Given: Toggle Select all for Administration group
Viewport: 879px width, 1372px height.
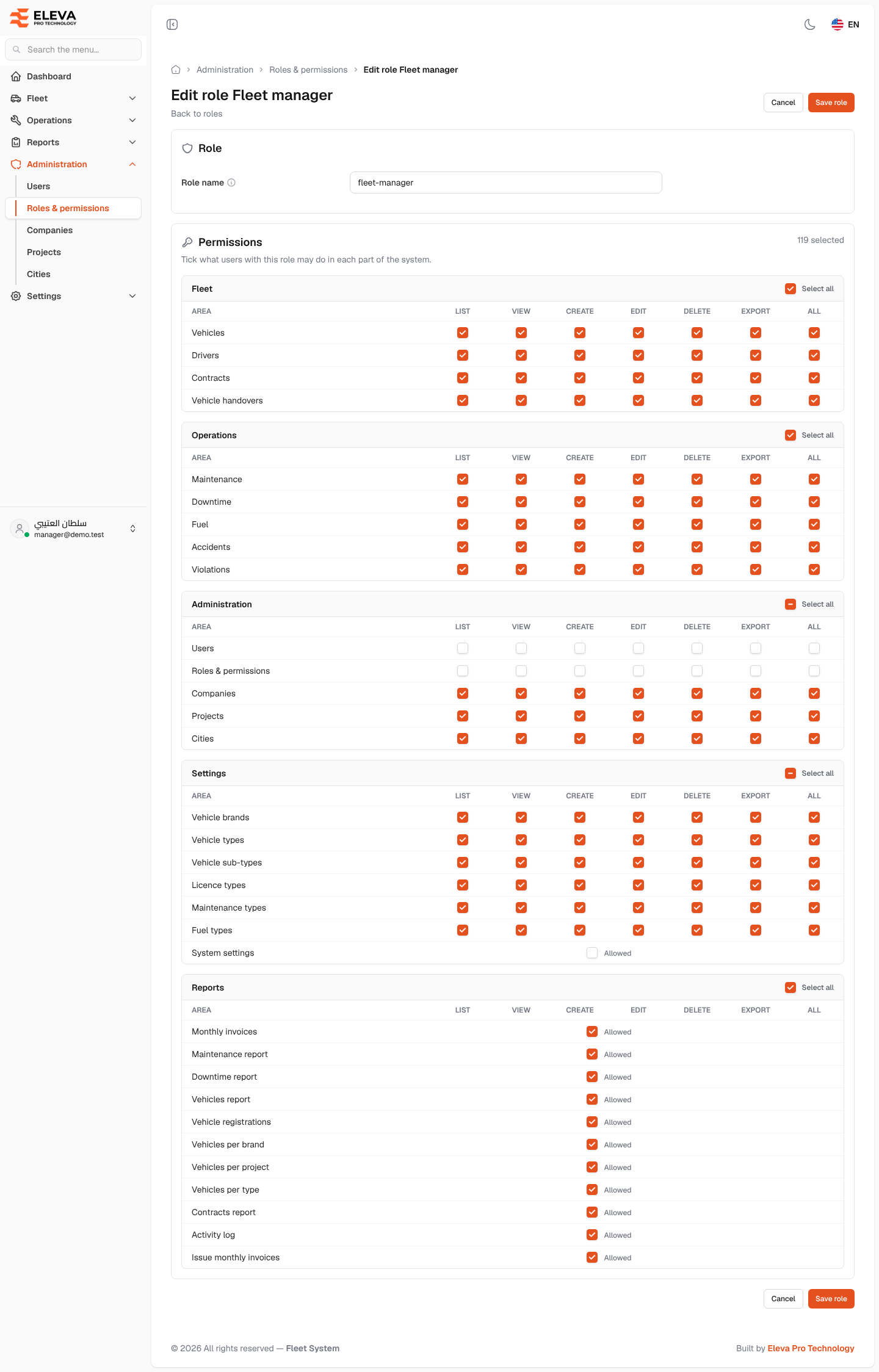Looking at the screenshot, I should point(790,604).
